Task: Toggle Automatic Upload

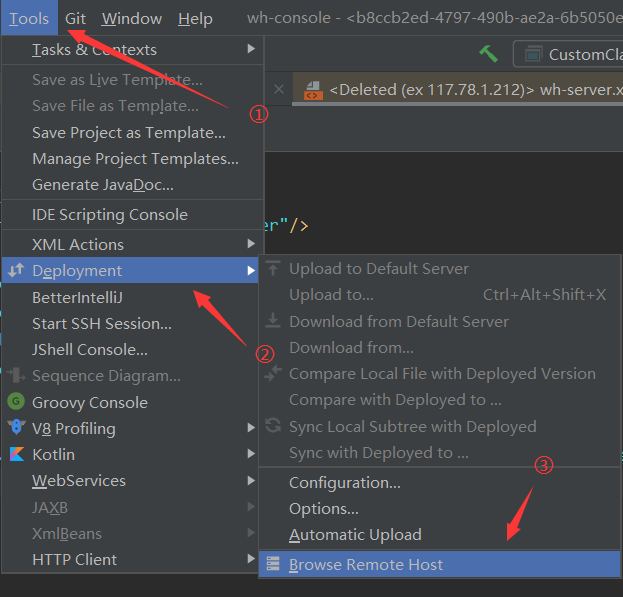Action: (x=355, y=535)
